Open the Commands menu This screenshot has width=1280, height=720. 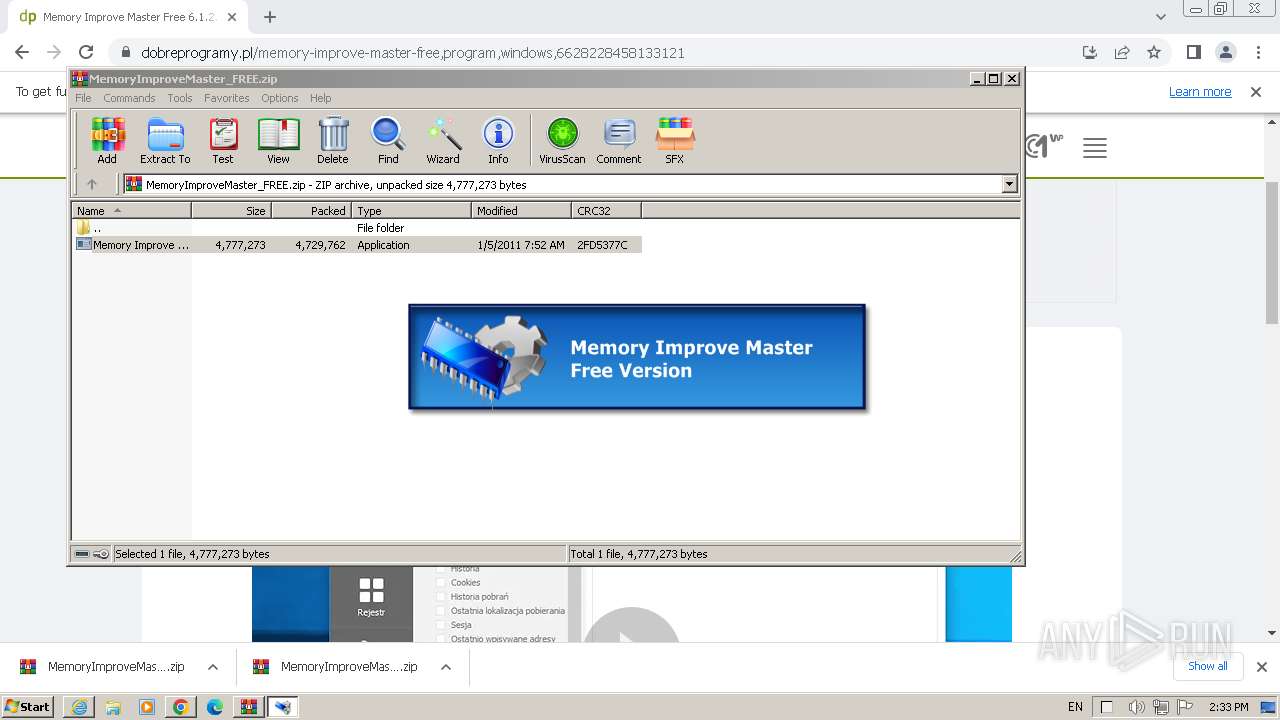point(129,98)
